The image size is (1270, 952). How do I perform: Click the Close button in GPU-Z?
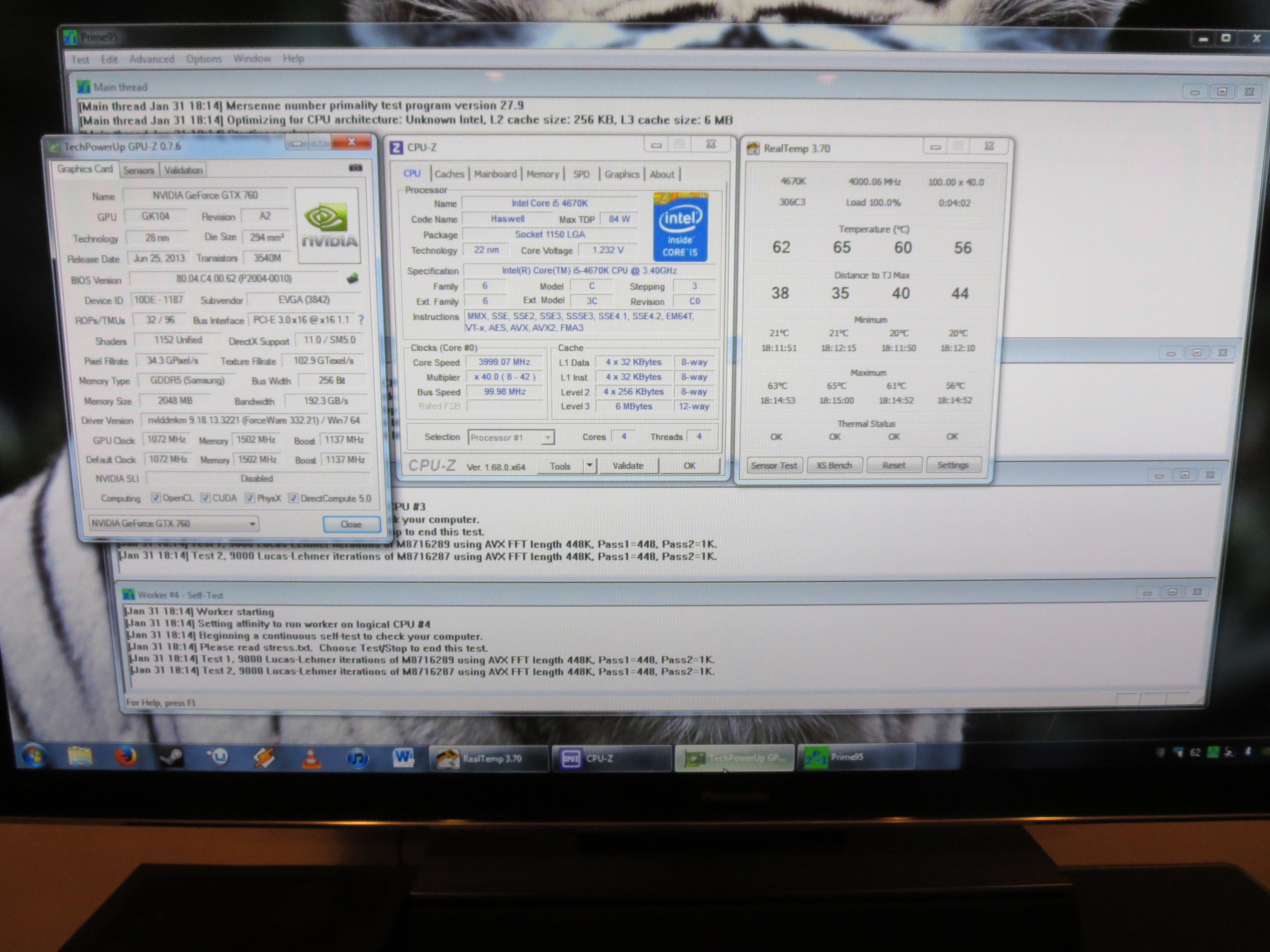[x=351, y=524]
